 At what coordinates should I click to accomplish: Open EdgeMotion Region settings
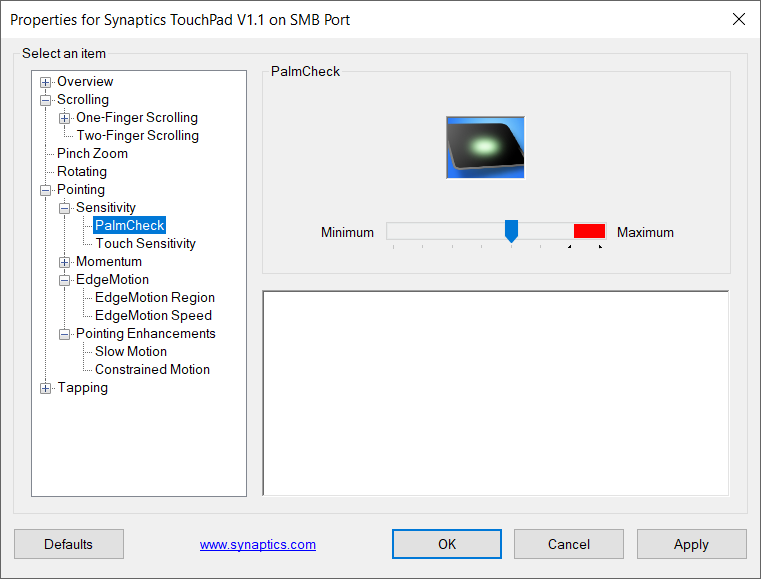(x=155, y=297)
